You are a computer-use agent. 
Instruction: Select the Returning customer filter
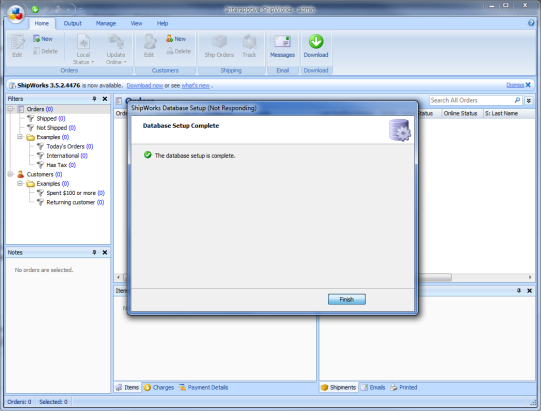point(70,202)
